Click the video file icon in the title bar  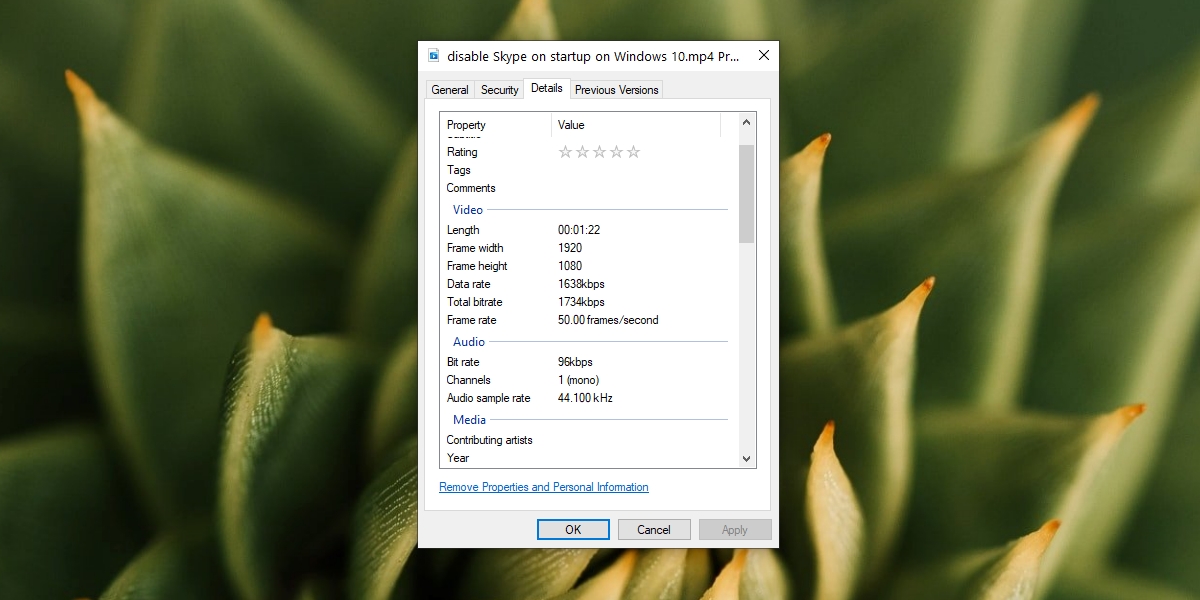tap(433, 56)
